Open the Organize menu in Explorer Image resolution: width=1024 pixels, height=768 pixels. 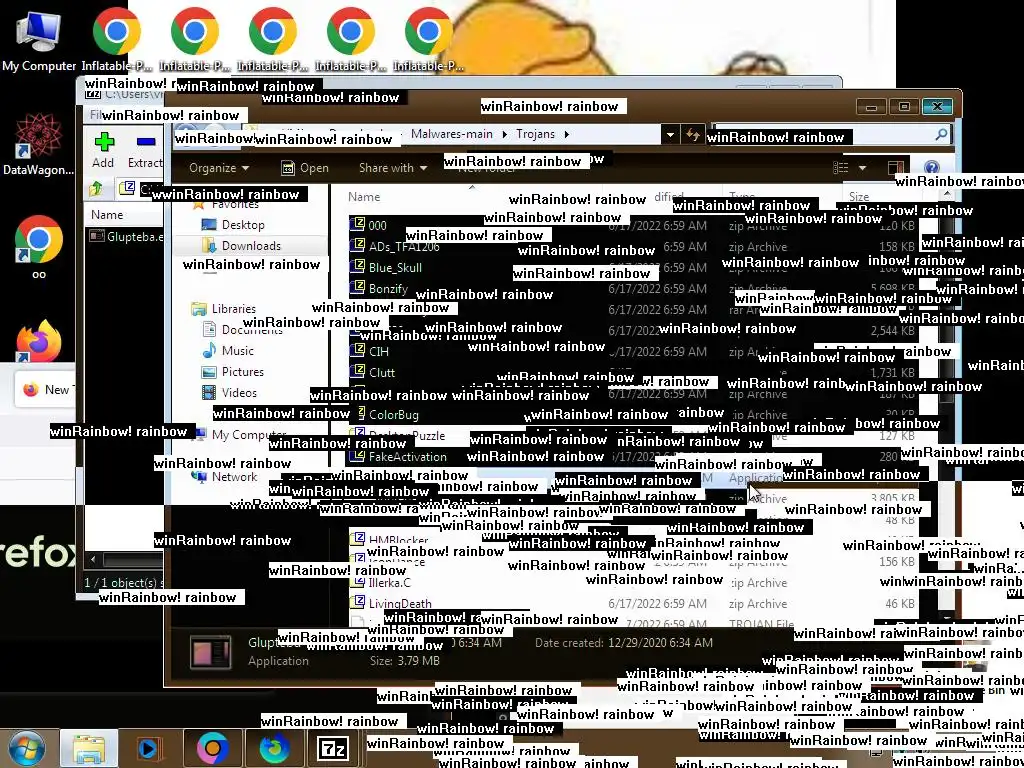pyautogui.click(x=219, y=168)
